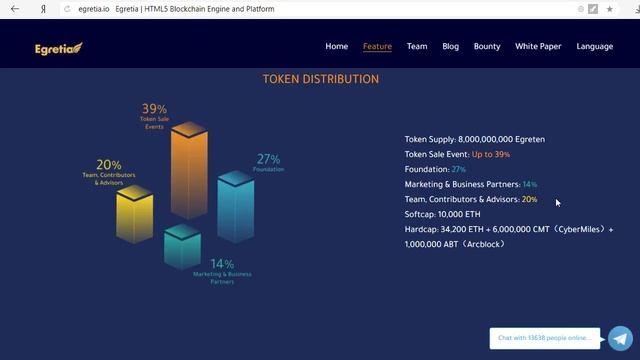Click the Foundation: 27% text line
Image resolution: width=640 pixels, height=360 pixels.
(x=435, y=169)
